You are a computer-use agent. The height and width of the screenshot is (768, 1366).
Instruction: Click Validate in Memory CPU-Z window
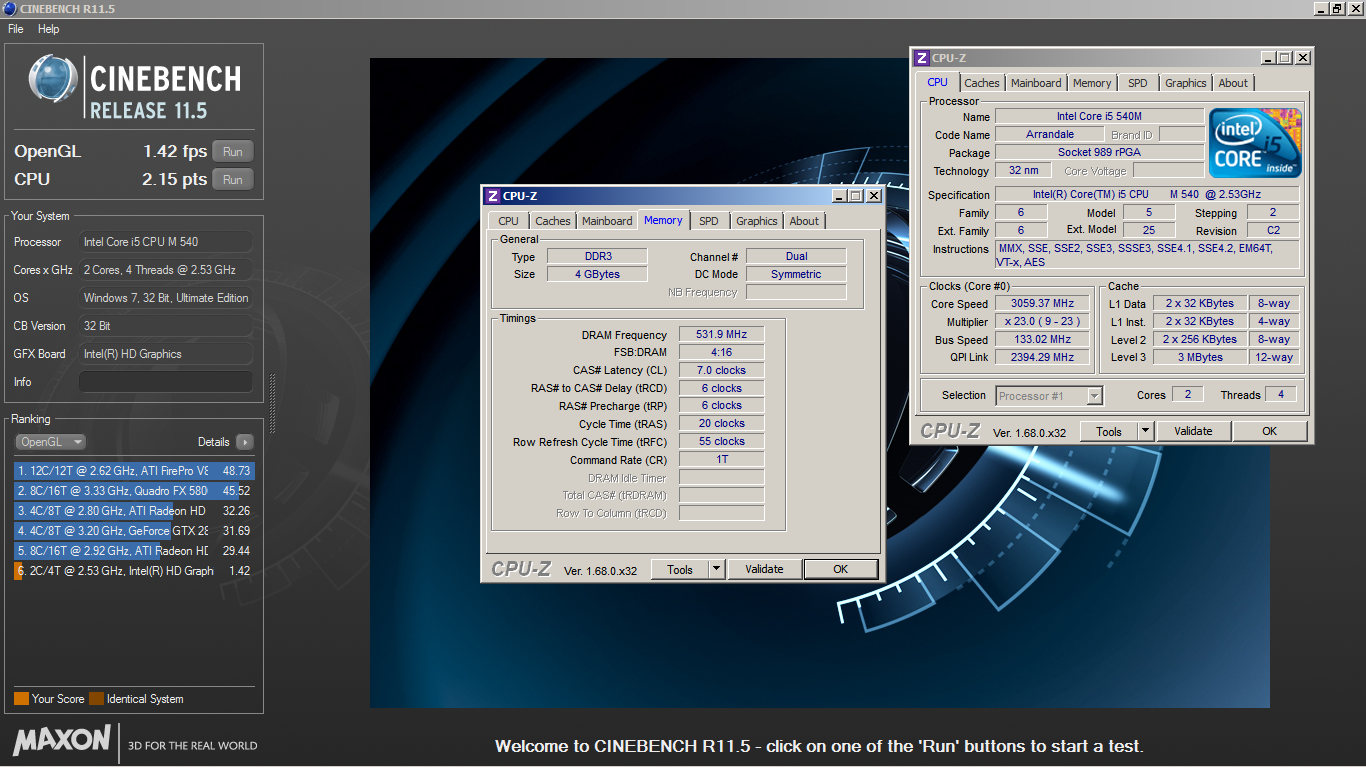point(764,569)
